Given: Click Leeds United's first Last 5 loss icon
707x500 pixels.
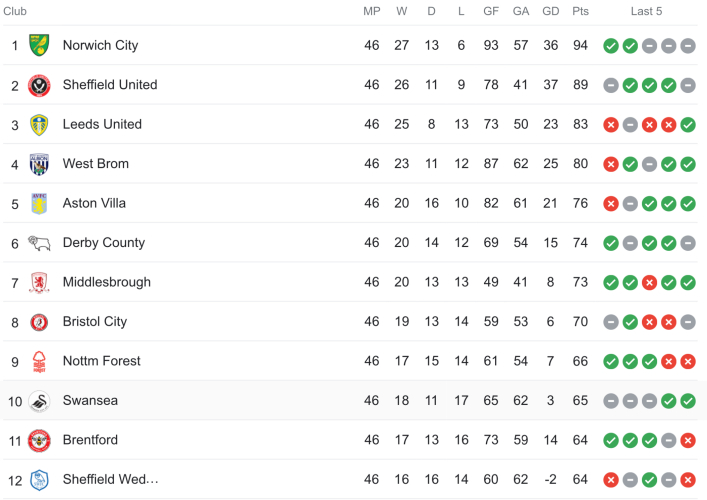Looking at the screenshot, I should pyautogui.click(x=611, y=125).
